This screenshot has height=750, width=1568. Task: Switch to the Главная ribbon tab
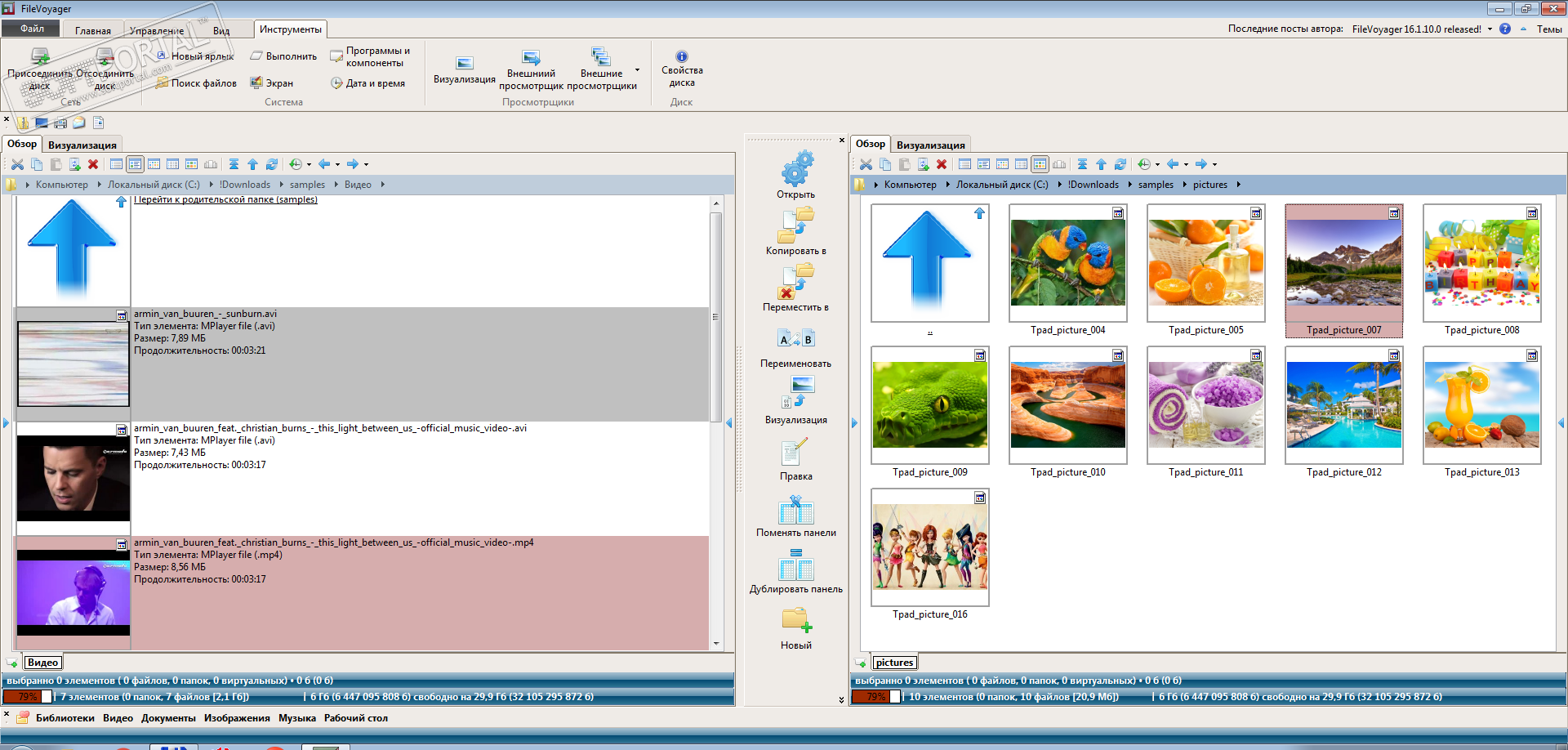click(93, 31)
